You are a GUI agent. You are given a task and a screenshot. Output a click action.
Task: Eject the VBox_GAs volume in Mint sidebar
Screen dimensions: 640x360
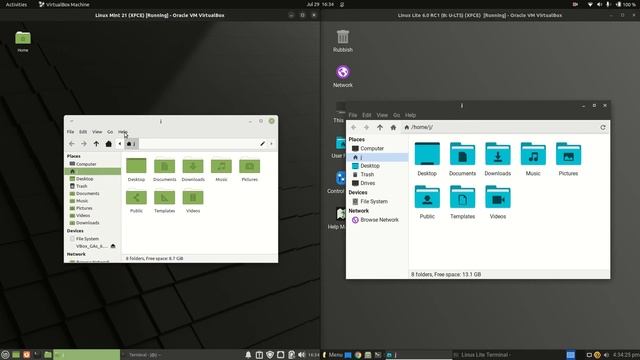click(113, 246)
